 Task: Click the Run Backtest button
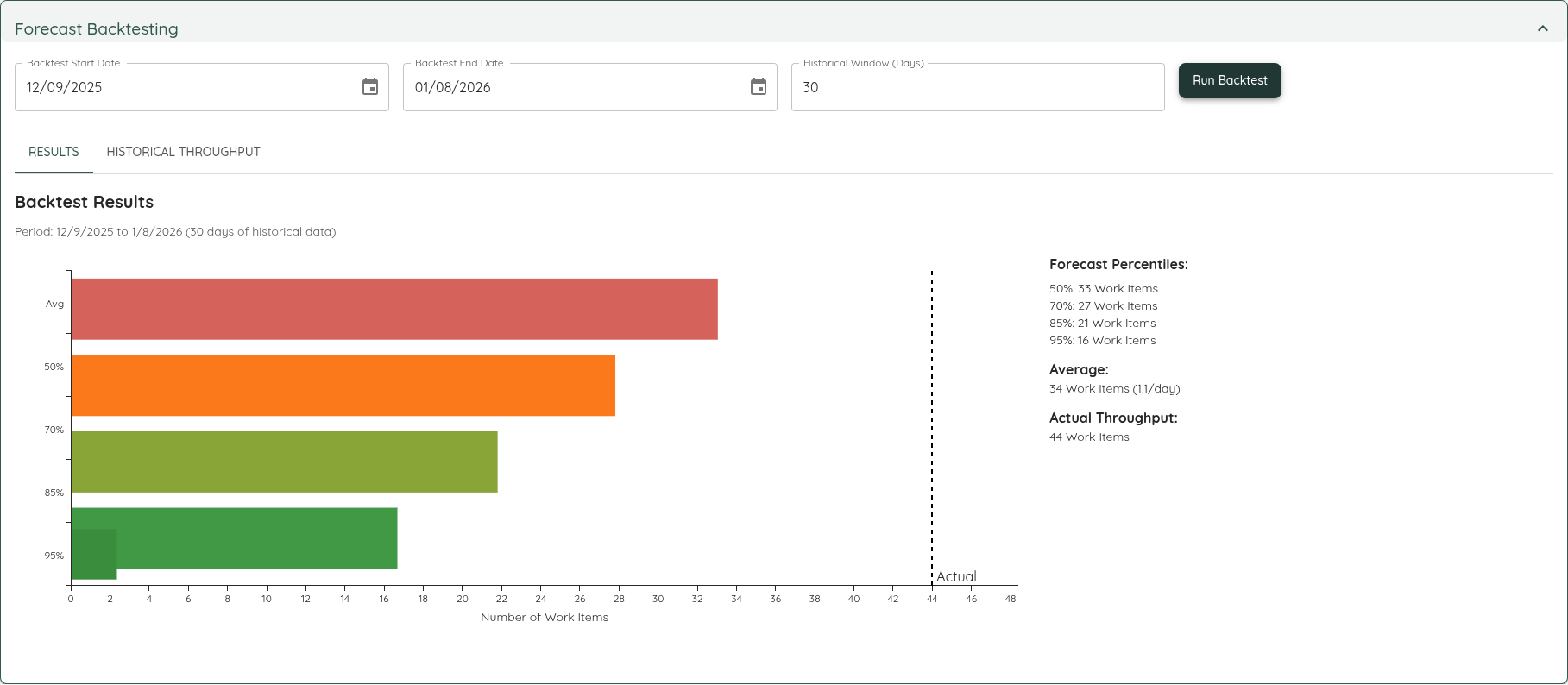[x=1230, y=80]
